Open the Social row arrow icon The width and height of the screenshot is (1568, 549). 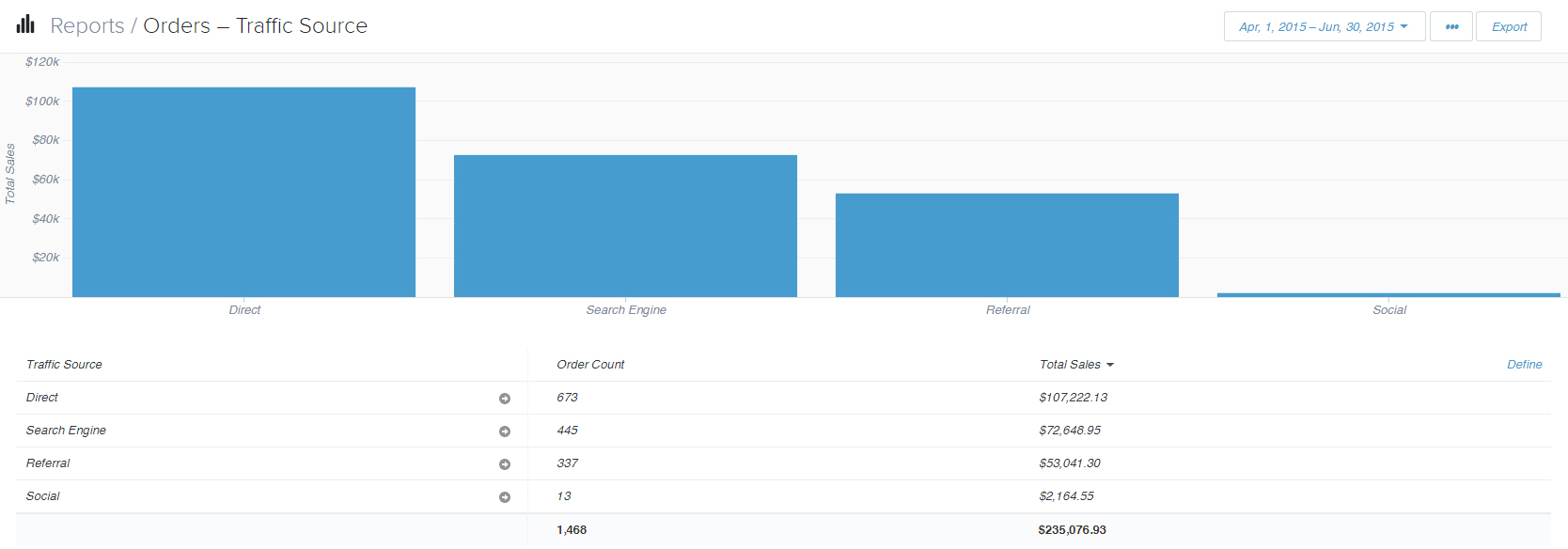[505, 497]
